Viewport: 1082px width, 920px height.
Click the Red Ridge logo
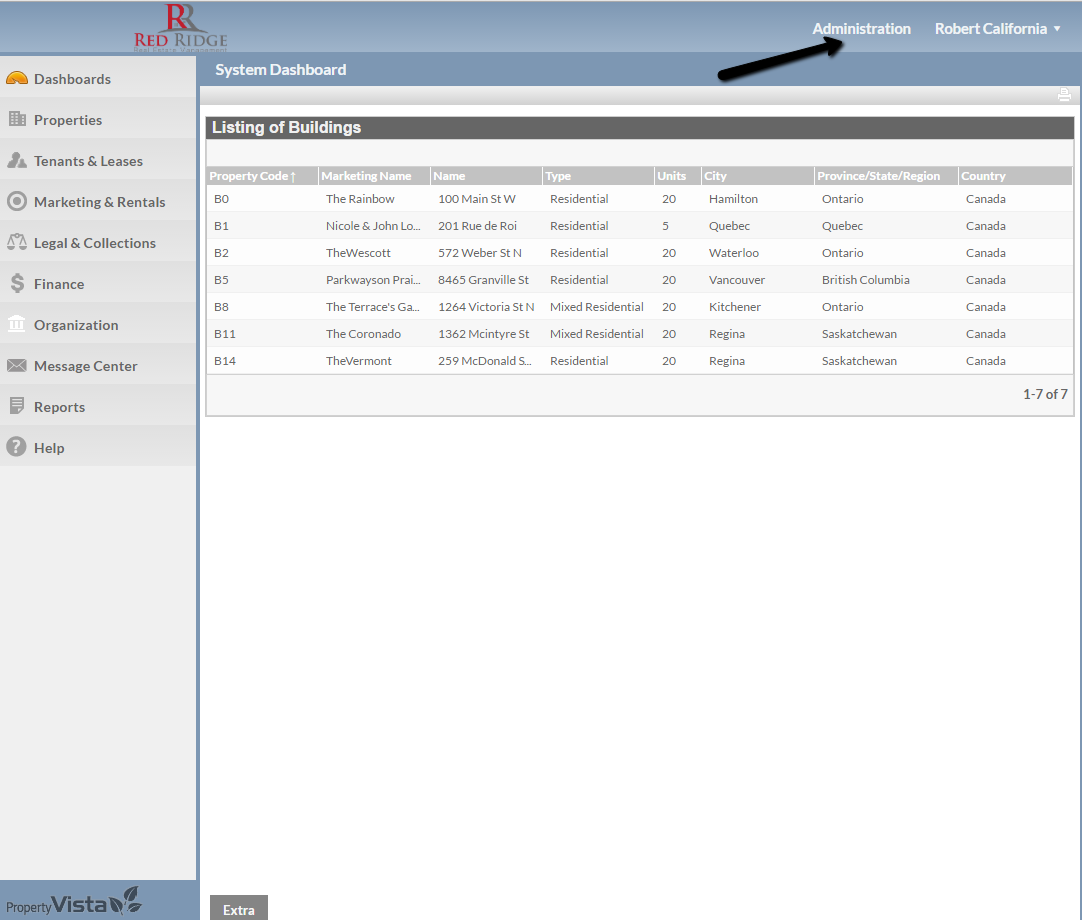click(x=181, y=27)
